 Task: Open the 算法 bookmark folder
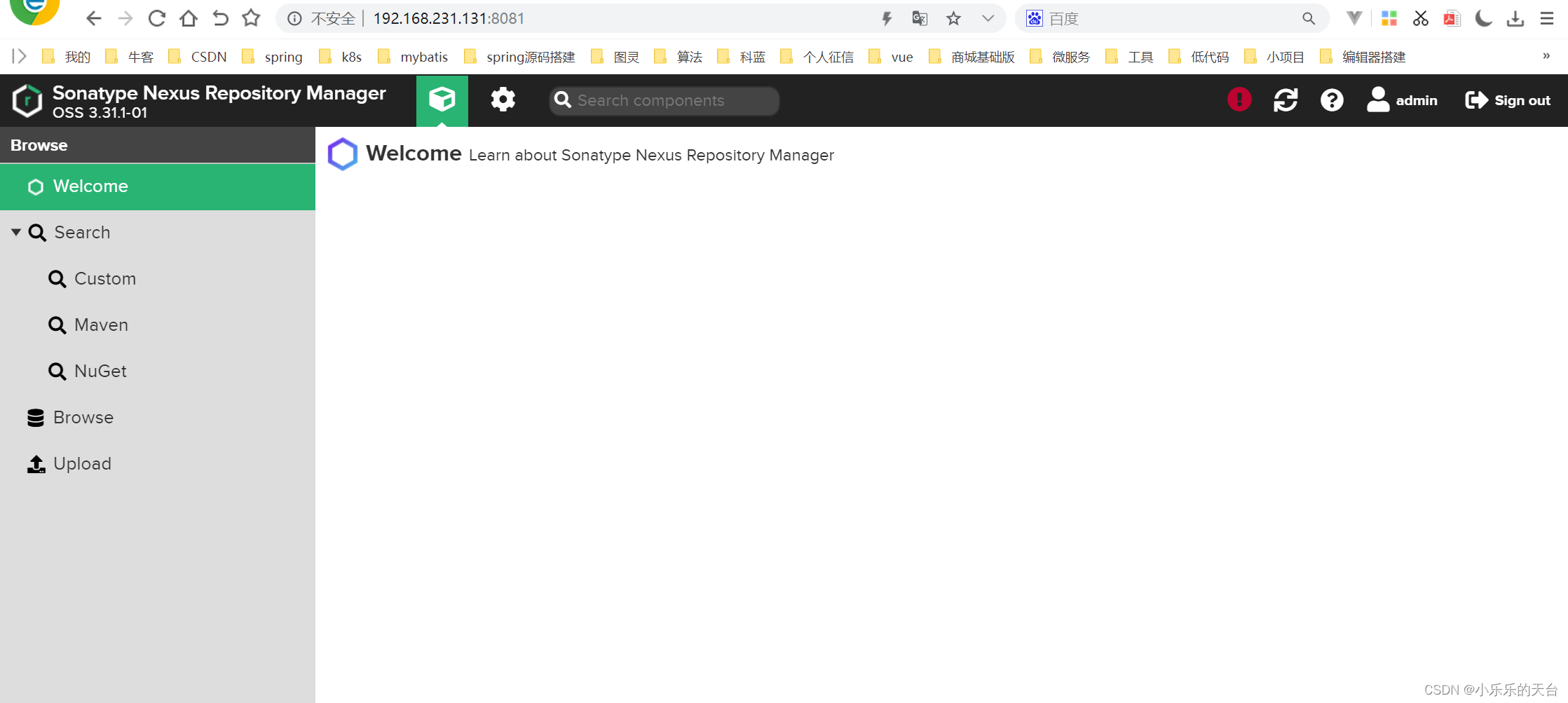679,57
